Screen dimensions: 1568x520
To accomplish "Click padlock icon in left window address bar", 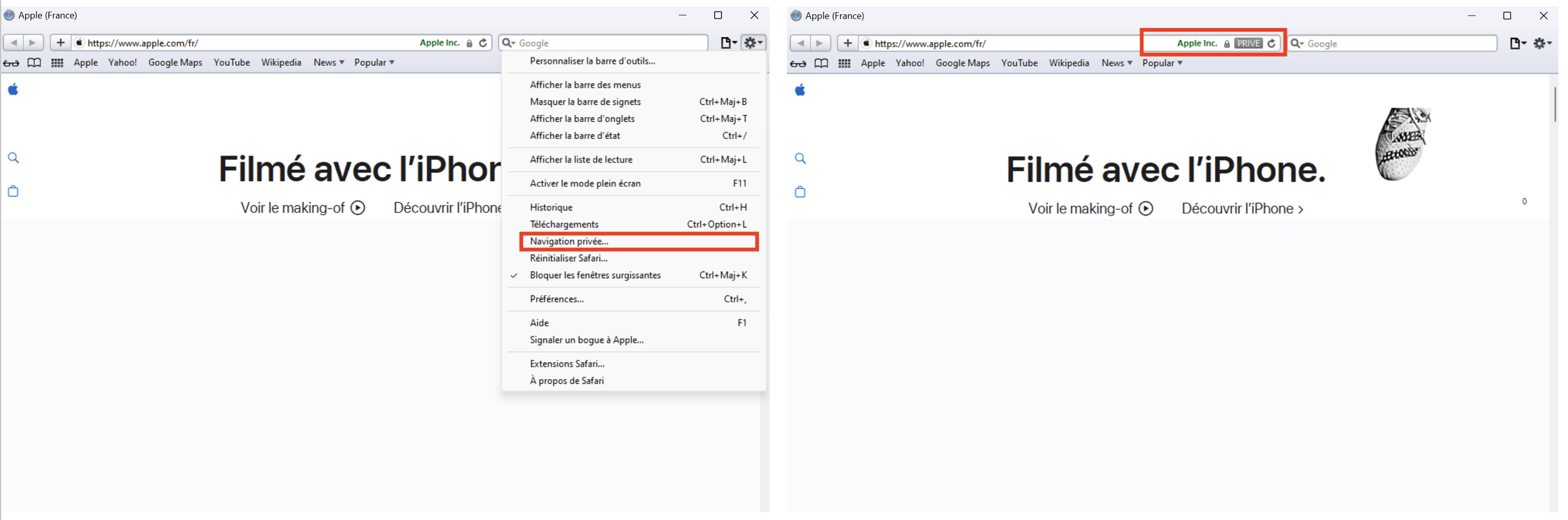I will 469,43.
